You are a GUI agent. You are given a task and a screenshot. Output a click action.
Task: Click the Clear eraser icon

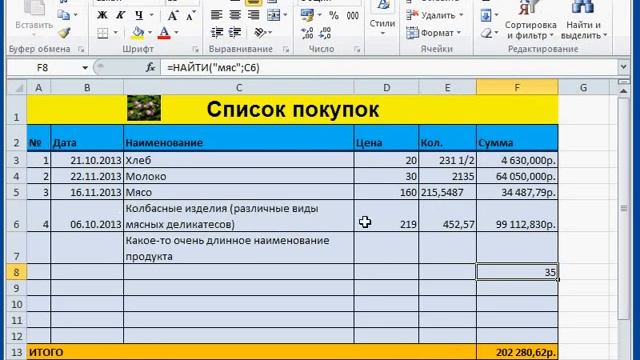(x=486, y=33)
